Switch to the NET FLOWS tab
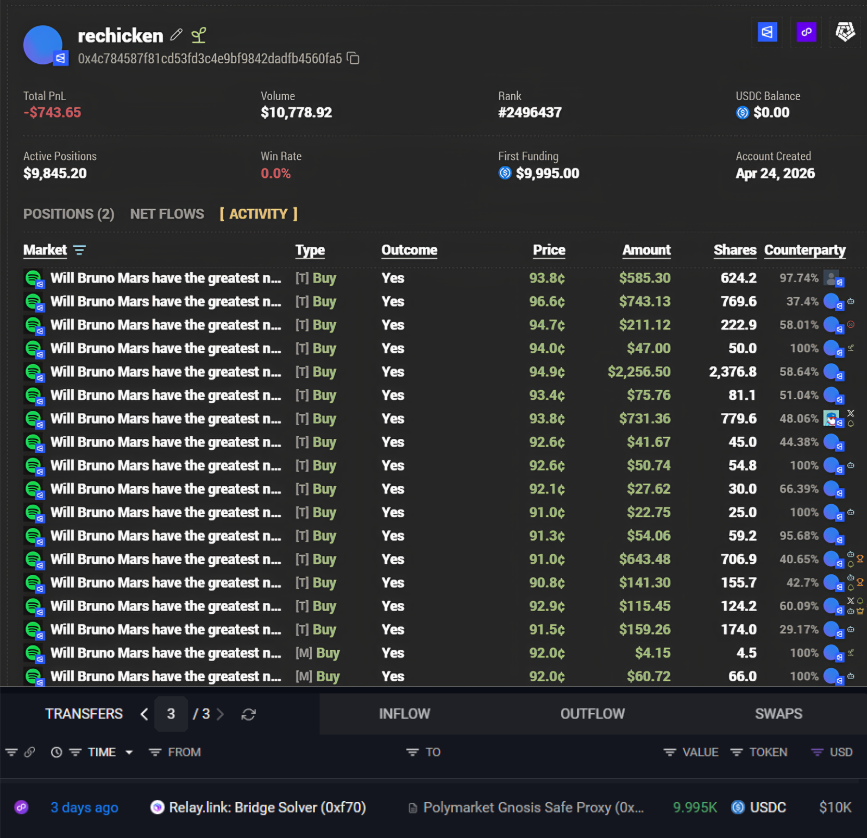The width and height of the screenshot is (867, 838). [x=167, y=214]
